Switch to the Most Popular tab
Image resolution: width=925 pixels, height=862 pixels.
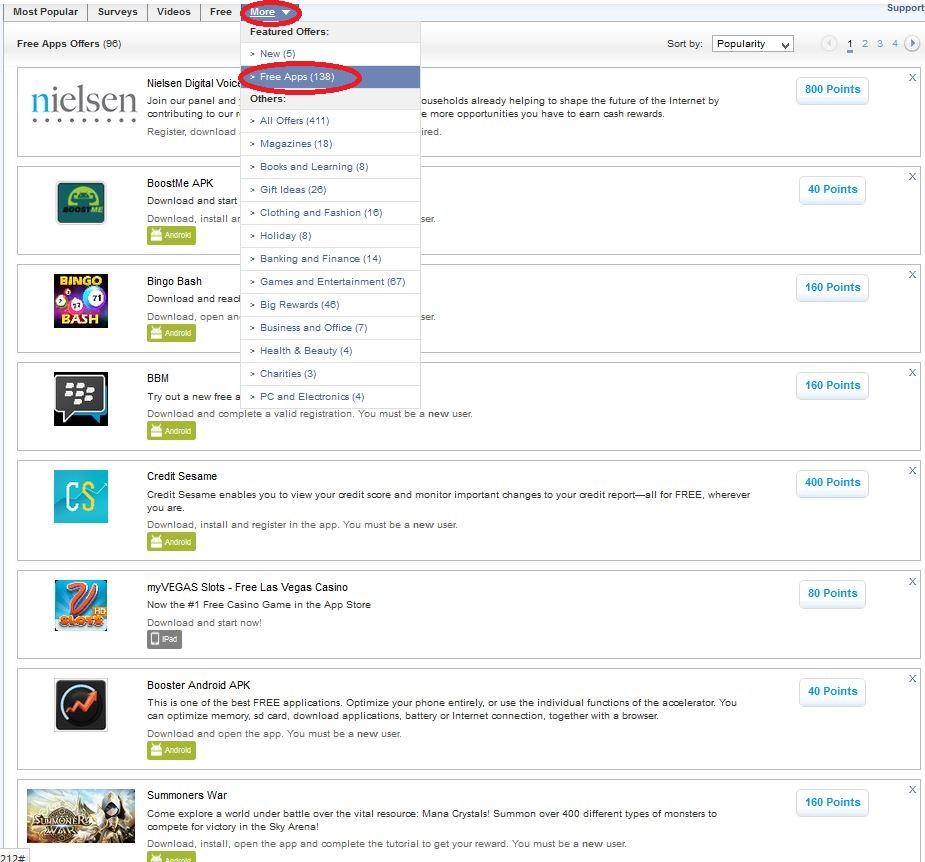click(x=45, y=12)
